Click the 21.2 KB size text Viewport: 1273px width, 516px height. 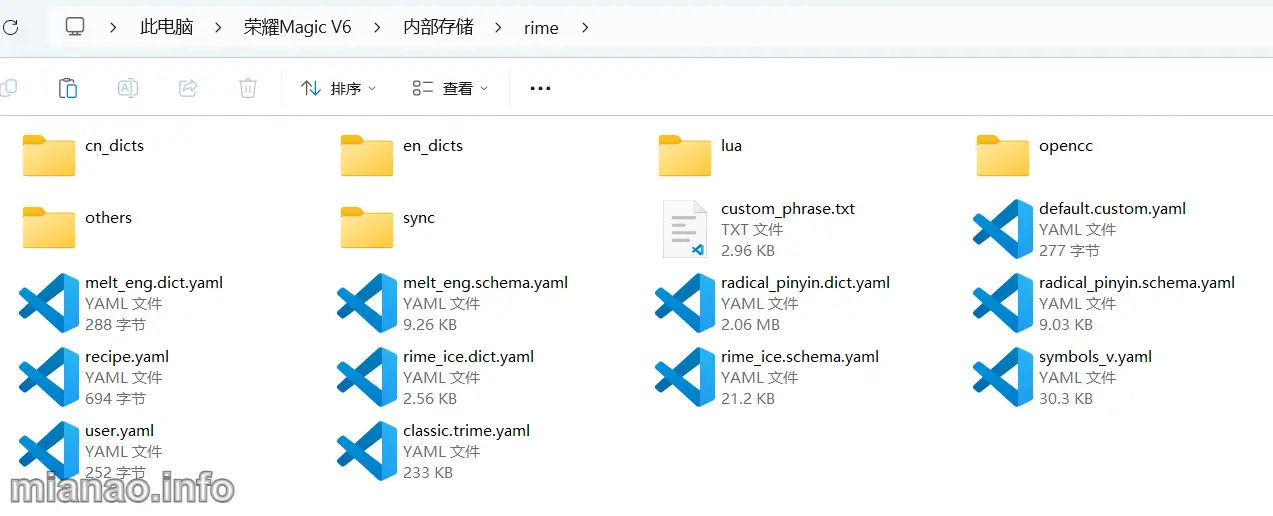click(x=748, y=398)
